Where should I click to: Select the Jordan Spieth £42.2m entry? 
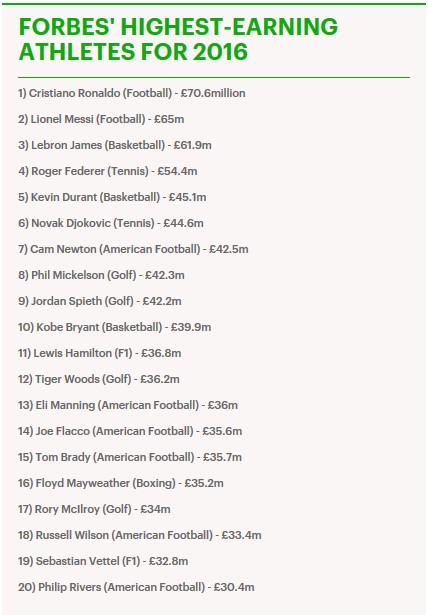[100, 302]
